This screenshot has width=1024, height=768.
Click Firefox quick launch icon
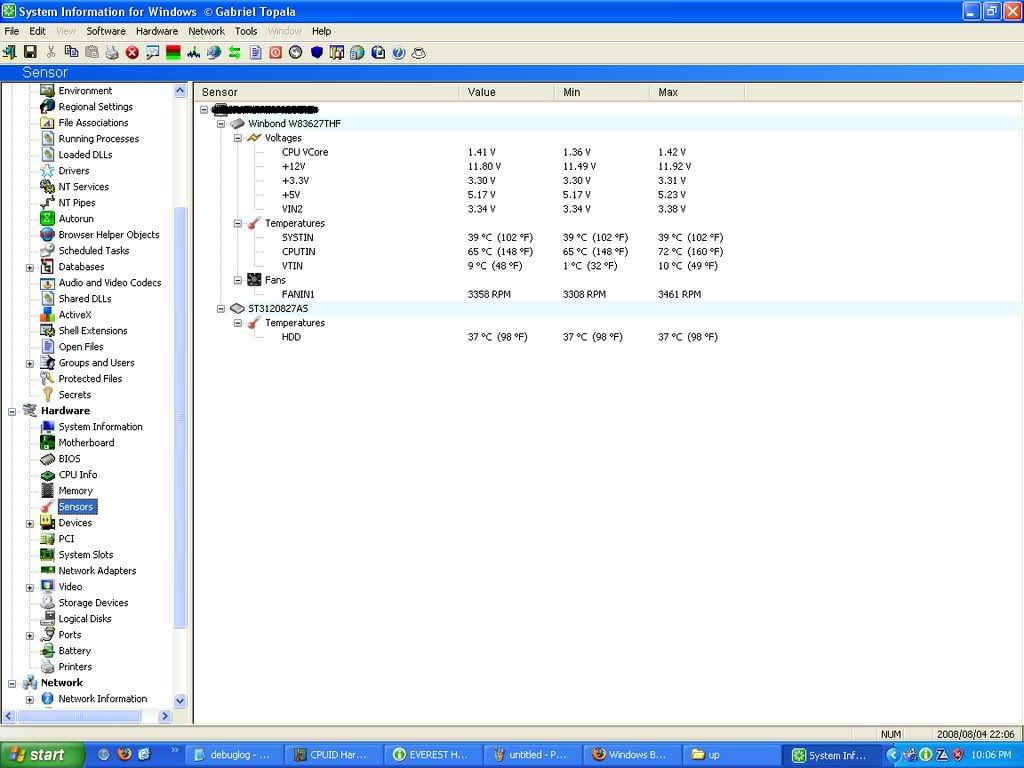(x=124, y=754)
